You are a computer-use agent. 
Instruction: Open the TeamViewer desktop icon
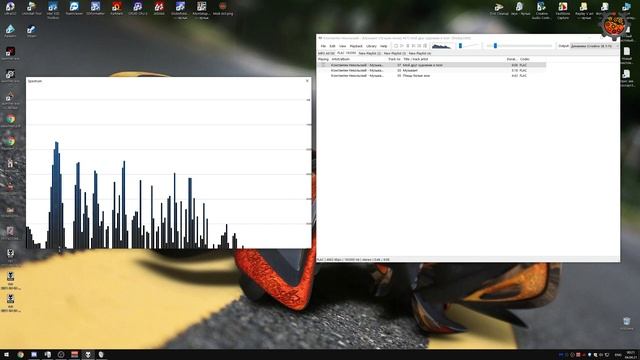(74, 8)
